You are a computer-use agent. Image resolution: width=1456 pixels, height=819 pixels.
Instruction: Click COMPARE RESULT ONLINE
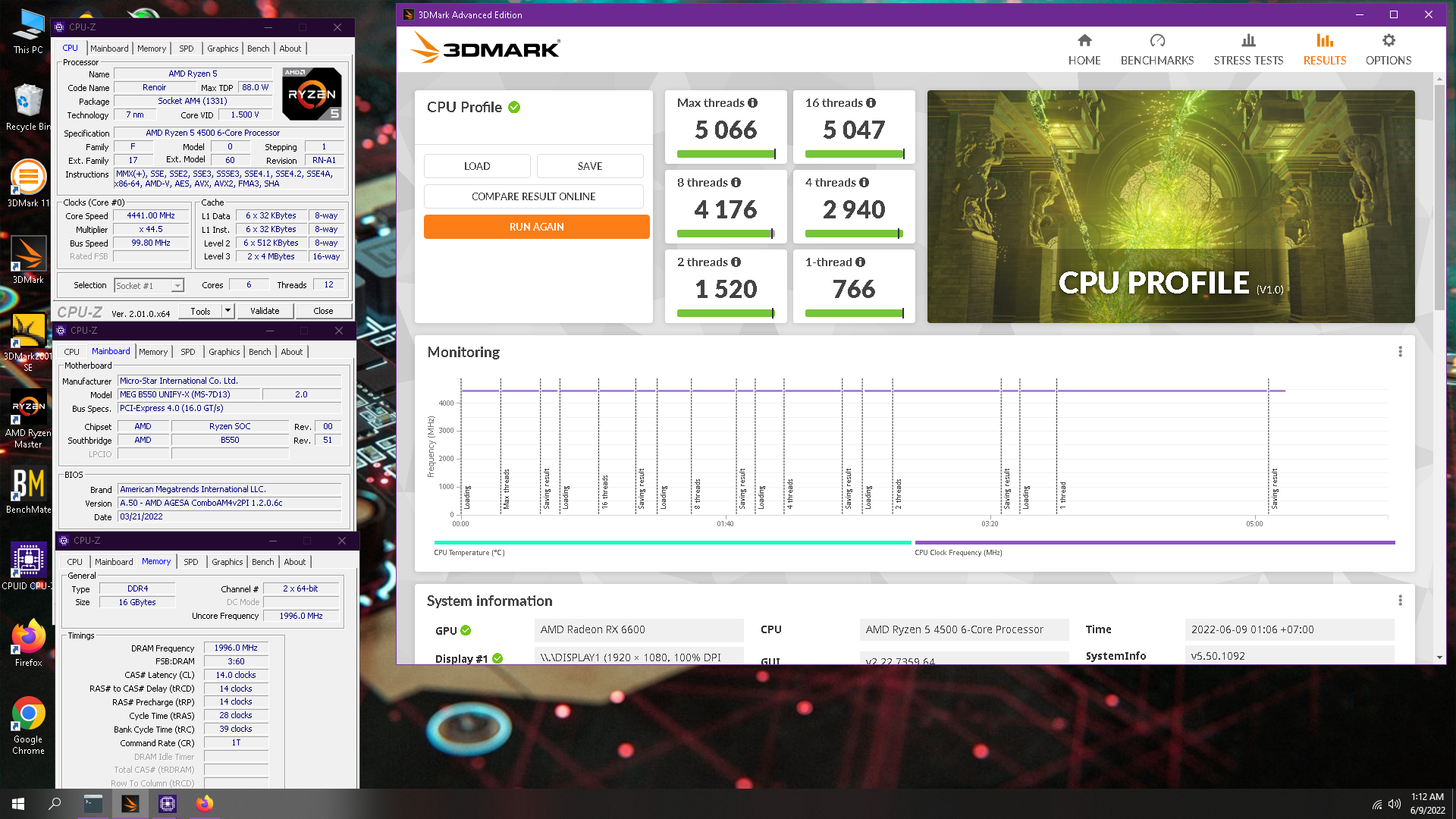[534, 196]
